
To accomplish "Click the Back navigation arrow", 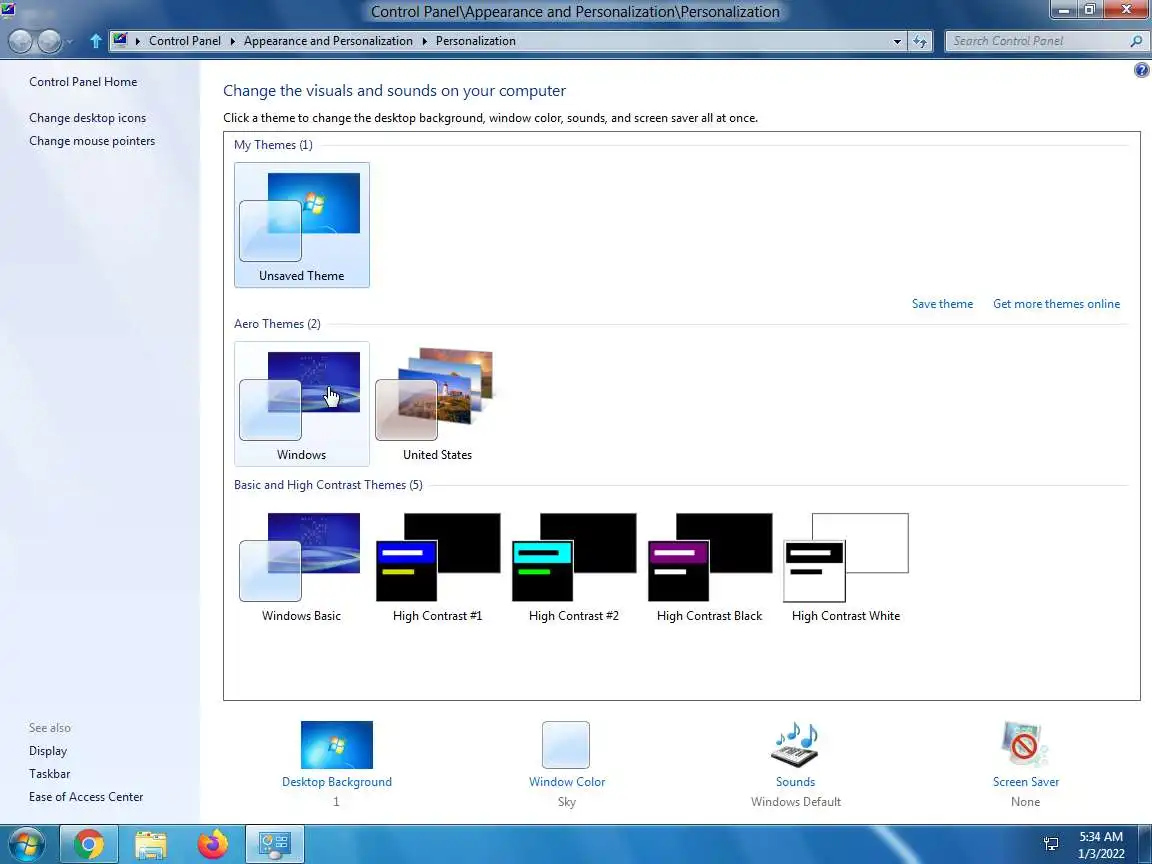I will pos(21,41).
